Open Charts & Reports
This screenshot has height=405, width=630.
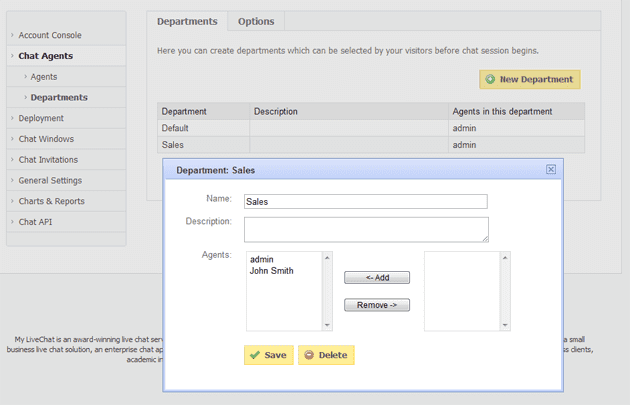pos(51,201)
